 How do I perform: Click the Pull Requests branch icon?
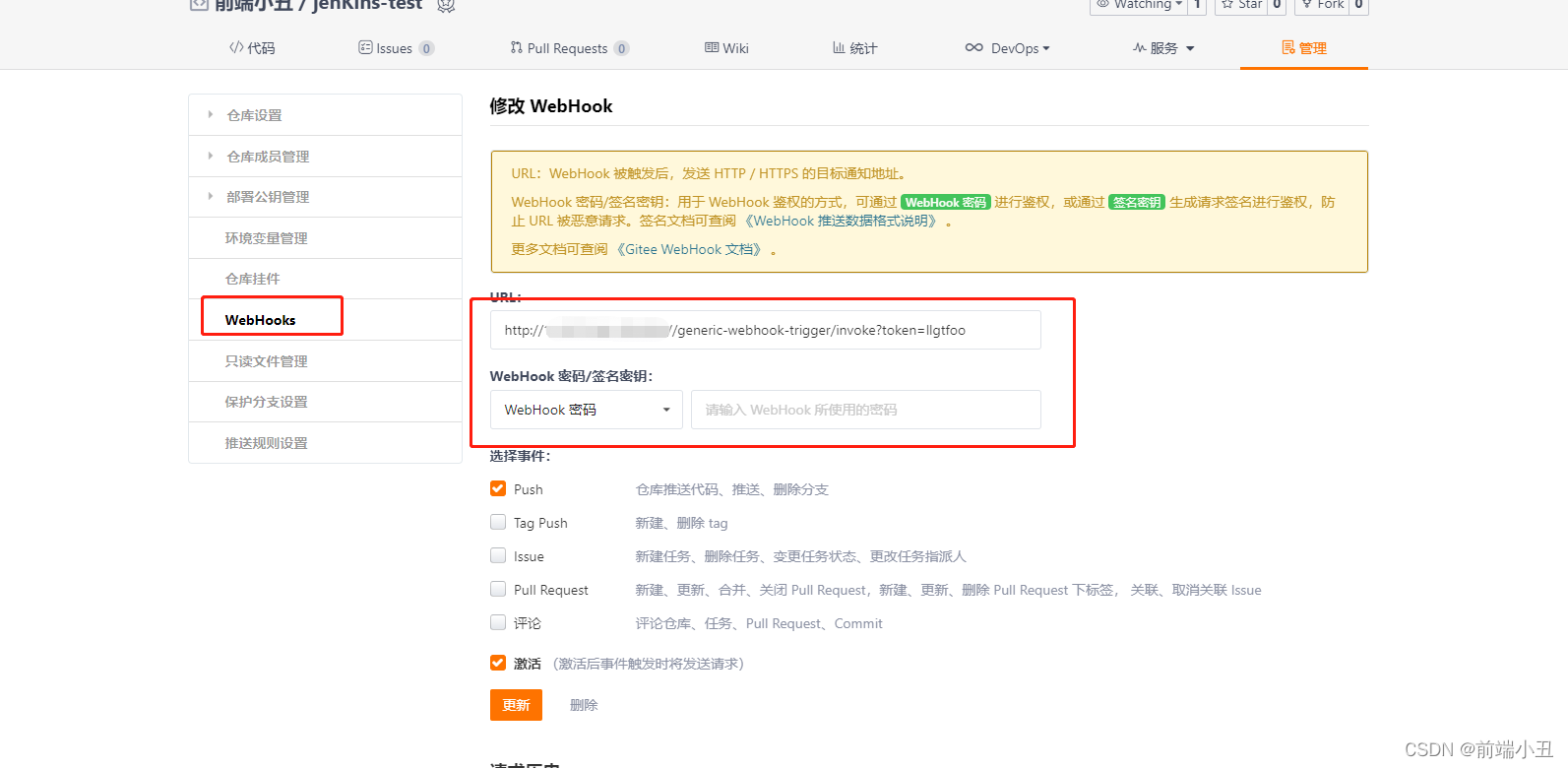517,47
